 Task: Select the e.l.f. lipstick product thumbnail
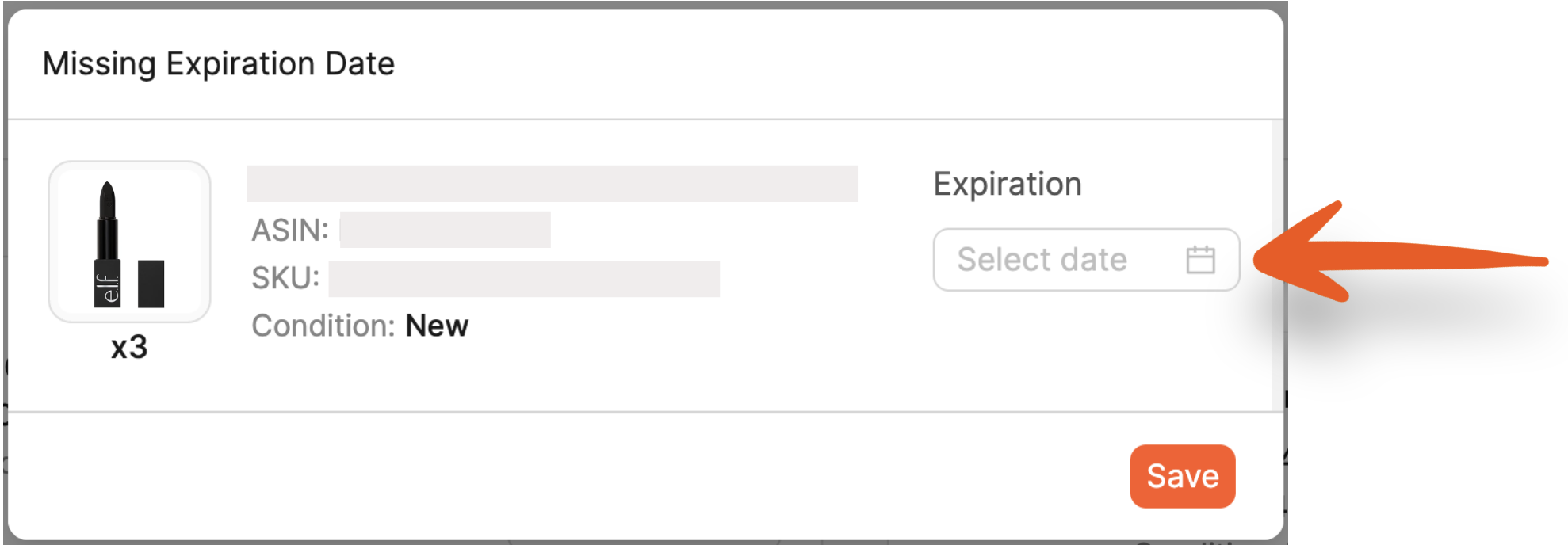coord(129,242)
